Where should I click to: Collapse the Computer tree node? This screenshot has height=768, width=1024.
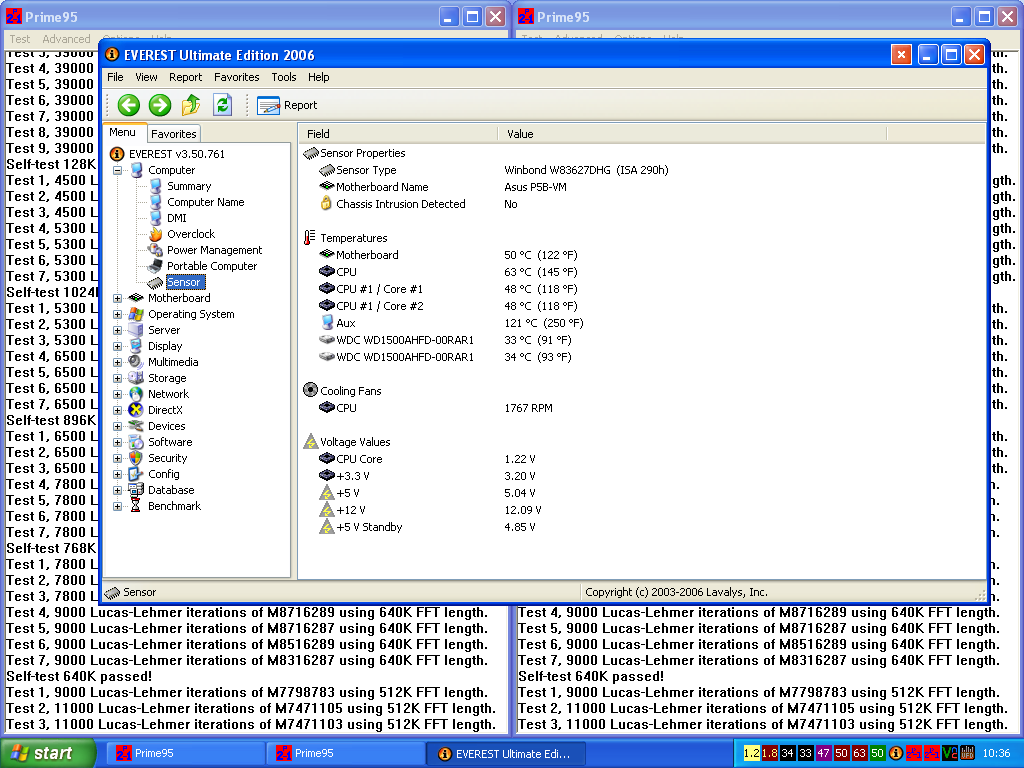coord(118,170)
